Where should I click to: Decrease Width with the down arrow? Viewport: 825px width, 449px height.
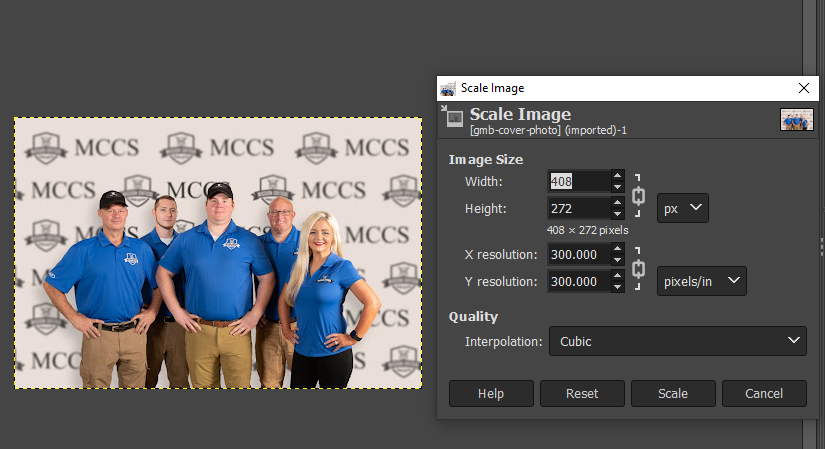coord(618,187)
